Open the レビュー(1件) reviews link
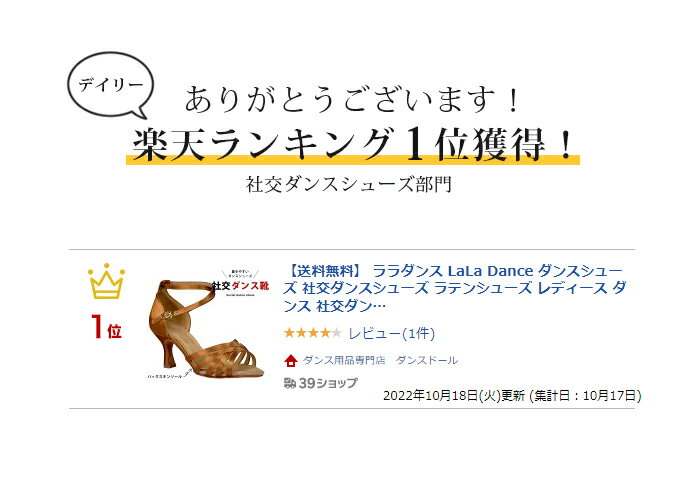This screenshot has width=700, height=504. [392, 333]
